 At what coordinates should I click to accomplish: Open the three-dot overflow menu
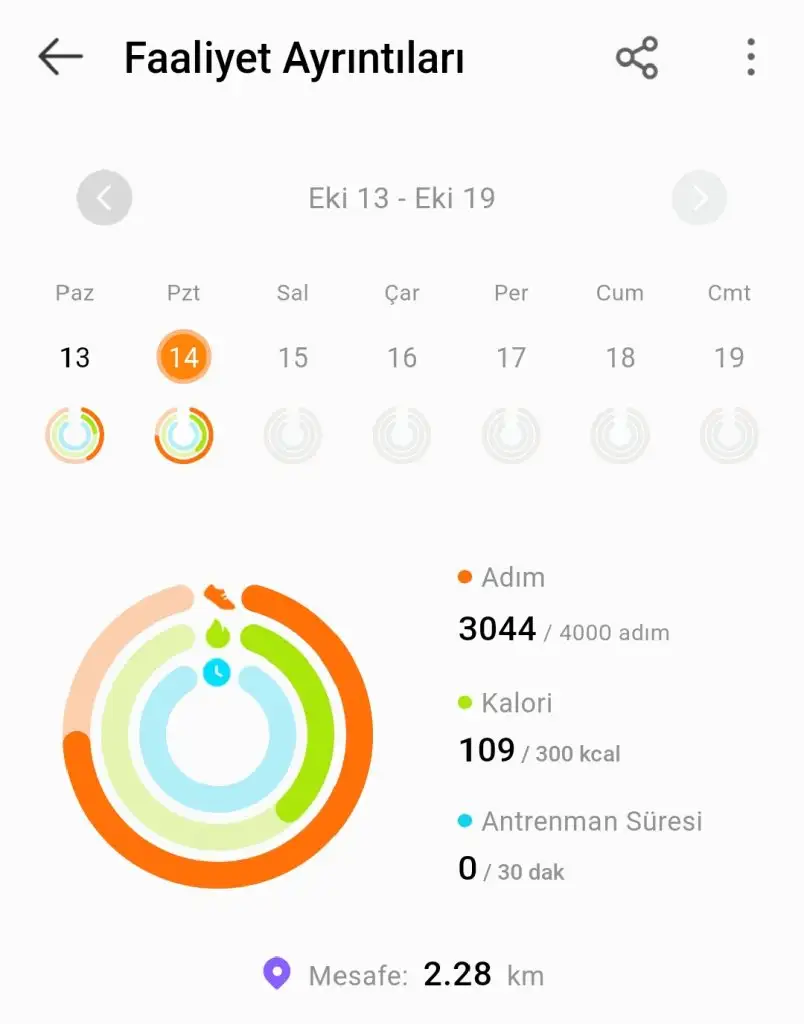tap(750, 58)
